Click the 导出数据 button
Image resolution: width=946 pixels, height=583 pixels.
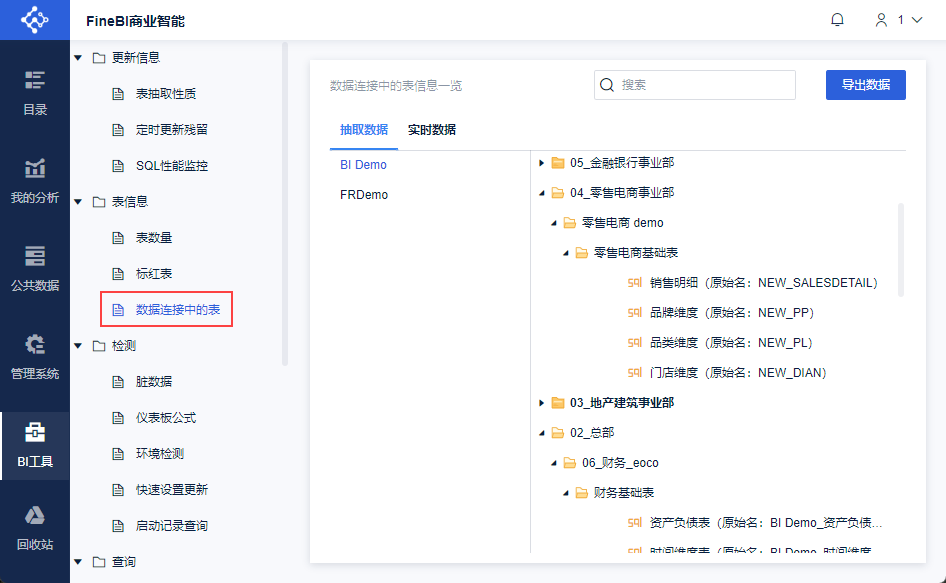tap(865, 85)
